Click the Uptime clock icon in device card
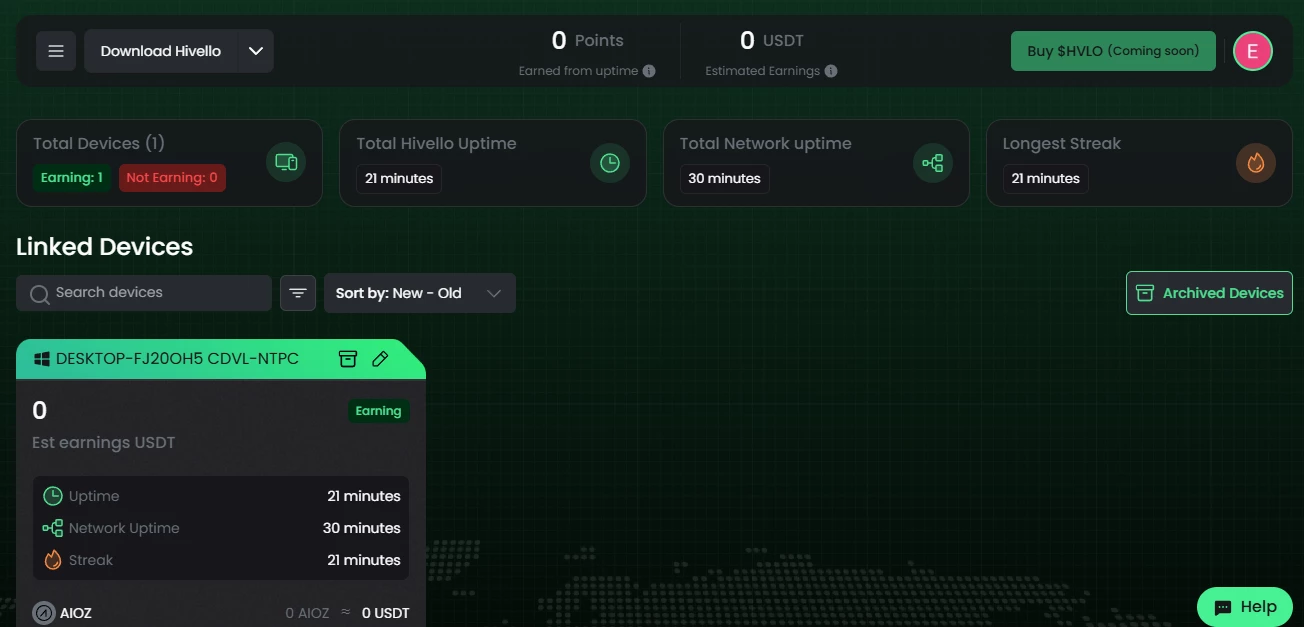Screen dimensions: 1304x627 click(53, 496)
